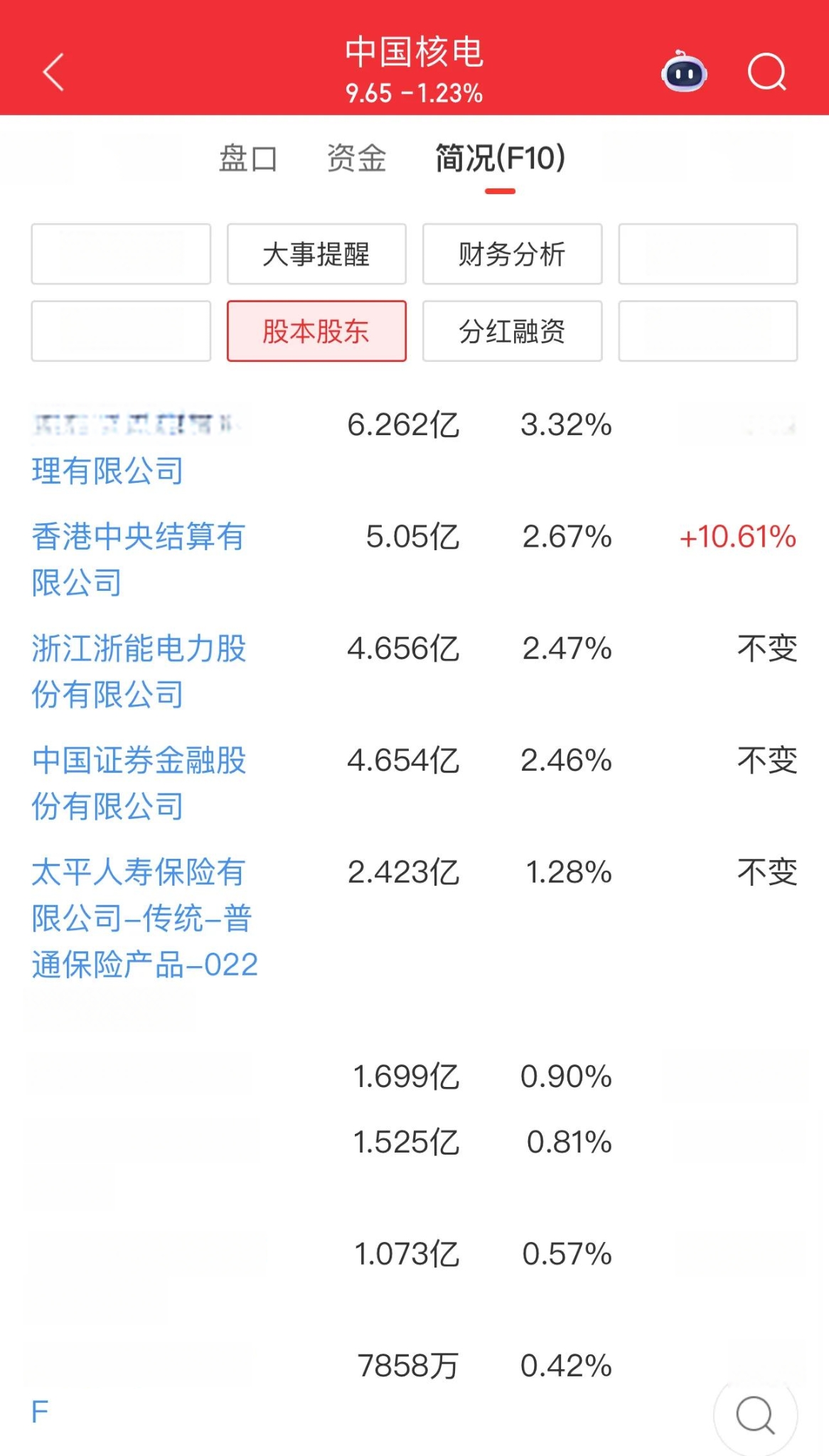
Task: Open the 财务分析 section
Action: pos(512,254)
